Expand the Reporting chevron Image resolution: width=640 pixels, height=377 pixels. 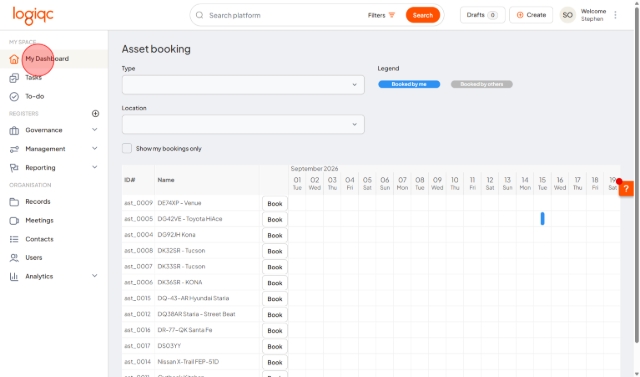pos(94,167)
